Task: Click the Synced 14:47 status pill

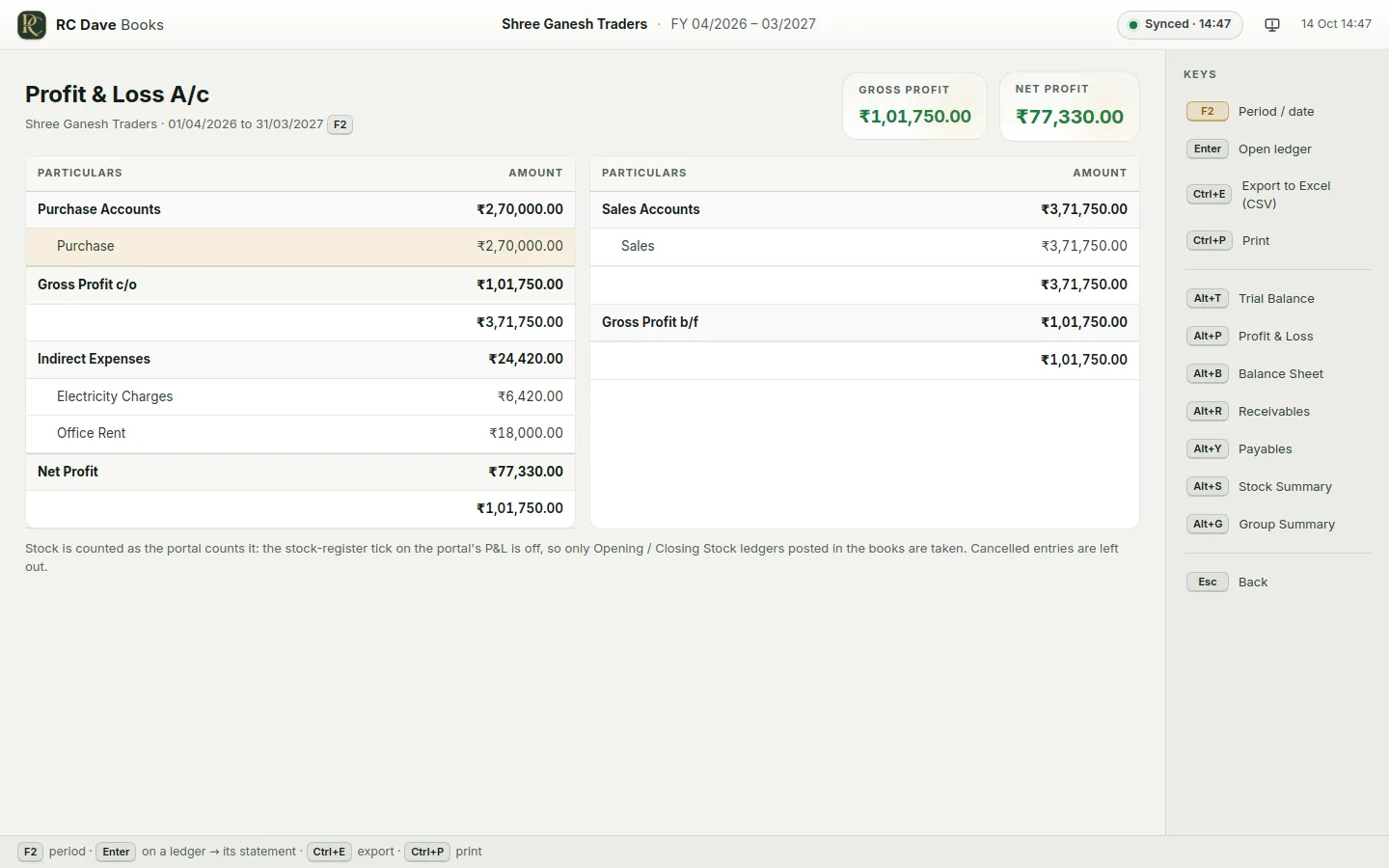Action: (1180, 24)
